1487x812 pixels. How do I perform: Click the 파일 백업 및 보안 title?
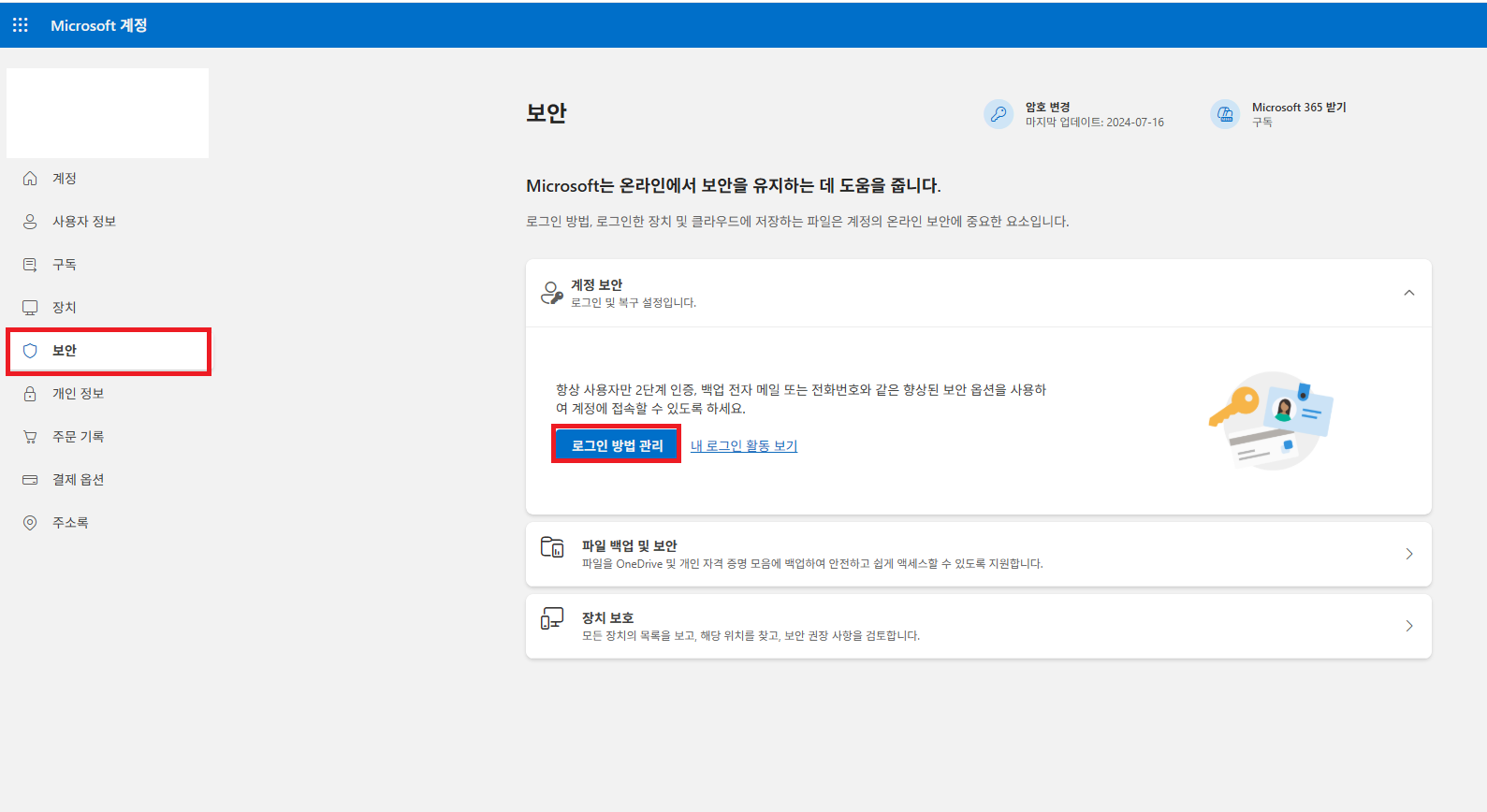point(629,545)
